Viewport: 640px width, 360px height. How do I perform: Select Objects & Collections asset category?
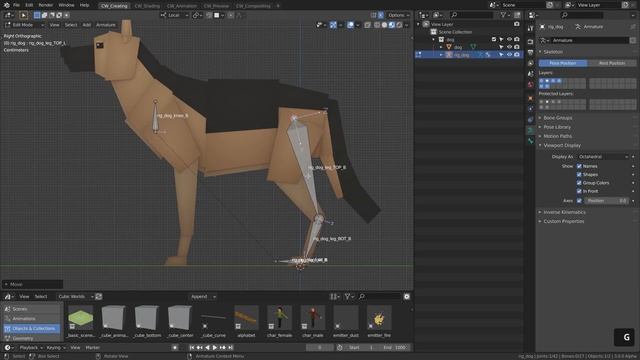(x=32, y=329)
